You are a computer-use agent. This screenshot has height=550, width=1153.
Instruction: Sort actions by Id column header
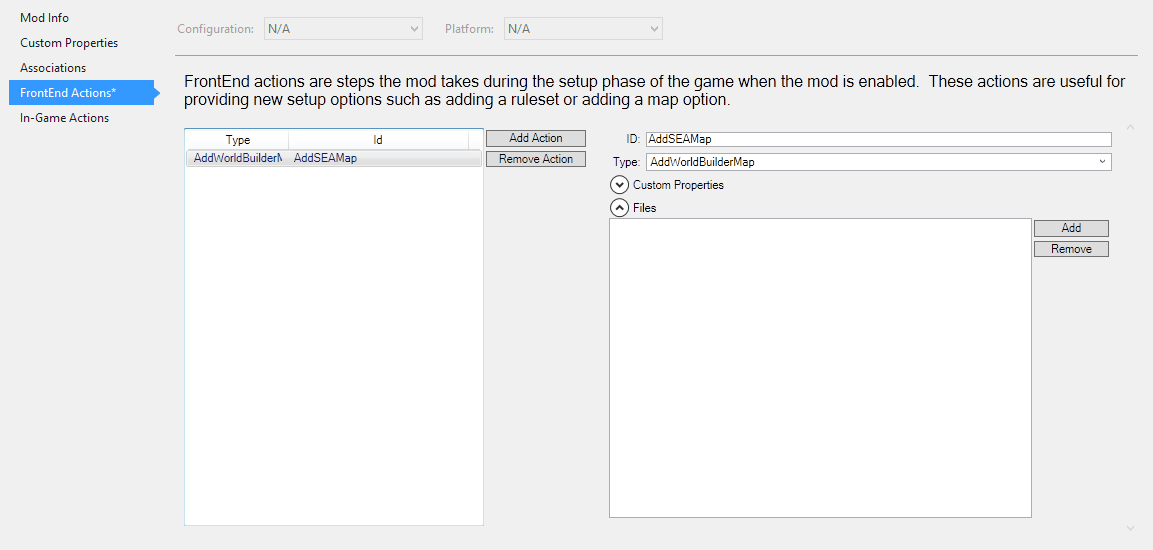tap(378, 140)
